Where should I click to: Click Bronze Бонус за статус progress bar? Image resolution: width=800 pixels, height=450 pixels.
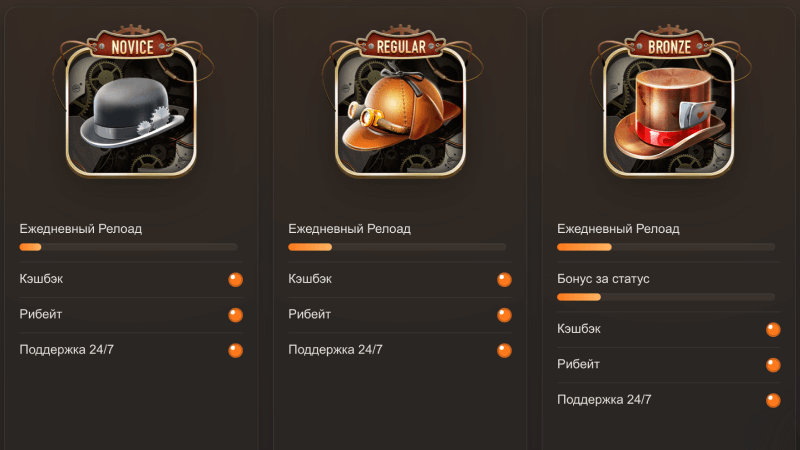[666, 297]
